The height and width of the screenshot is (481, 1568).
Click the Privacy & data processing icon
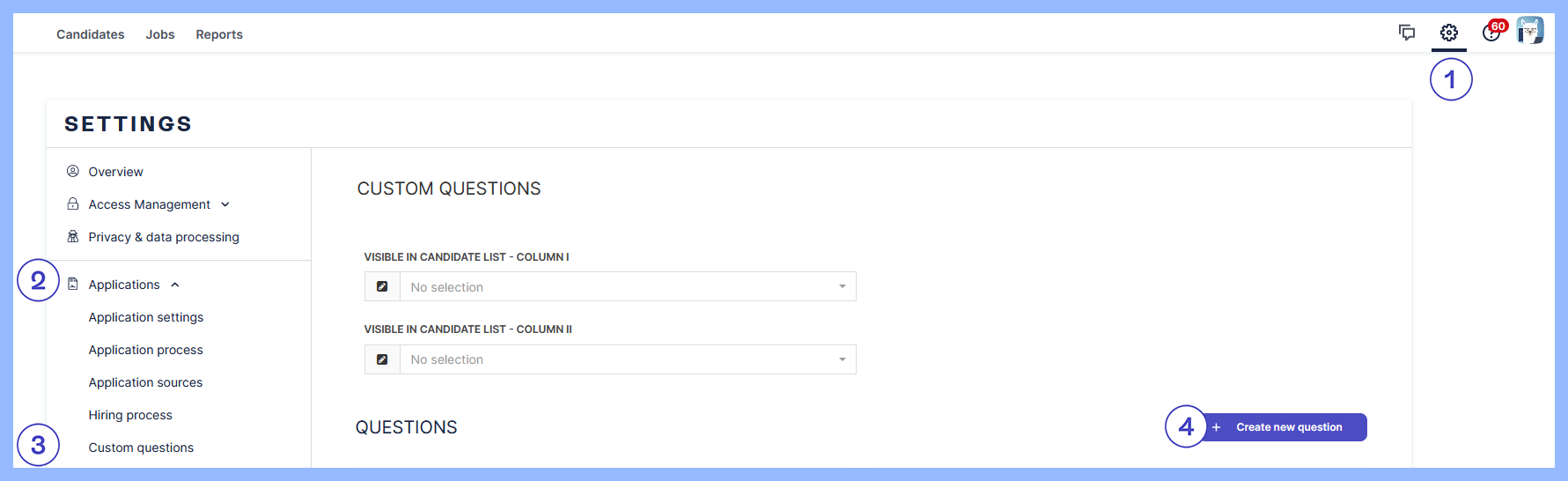(73, 236)
